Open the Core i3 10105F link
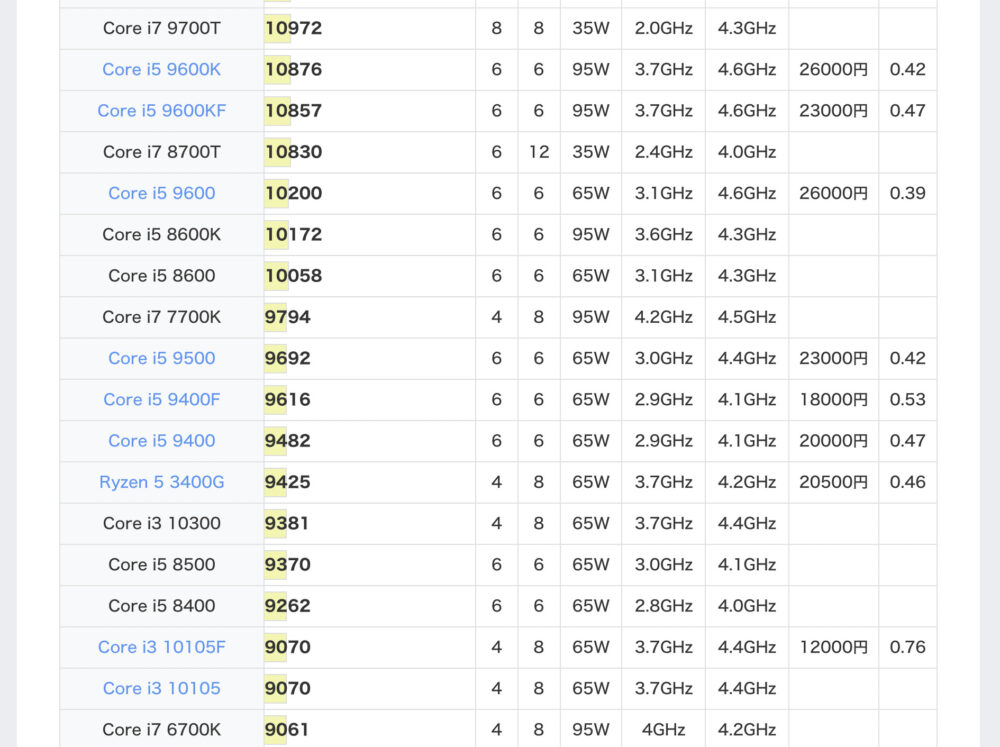The image size is (1000, 747). click(161, 647)
